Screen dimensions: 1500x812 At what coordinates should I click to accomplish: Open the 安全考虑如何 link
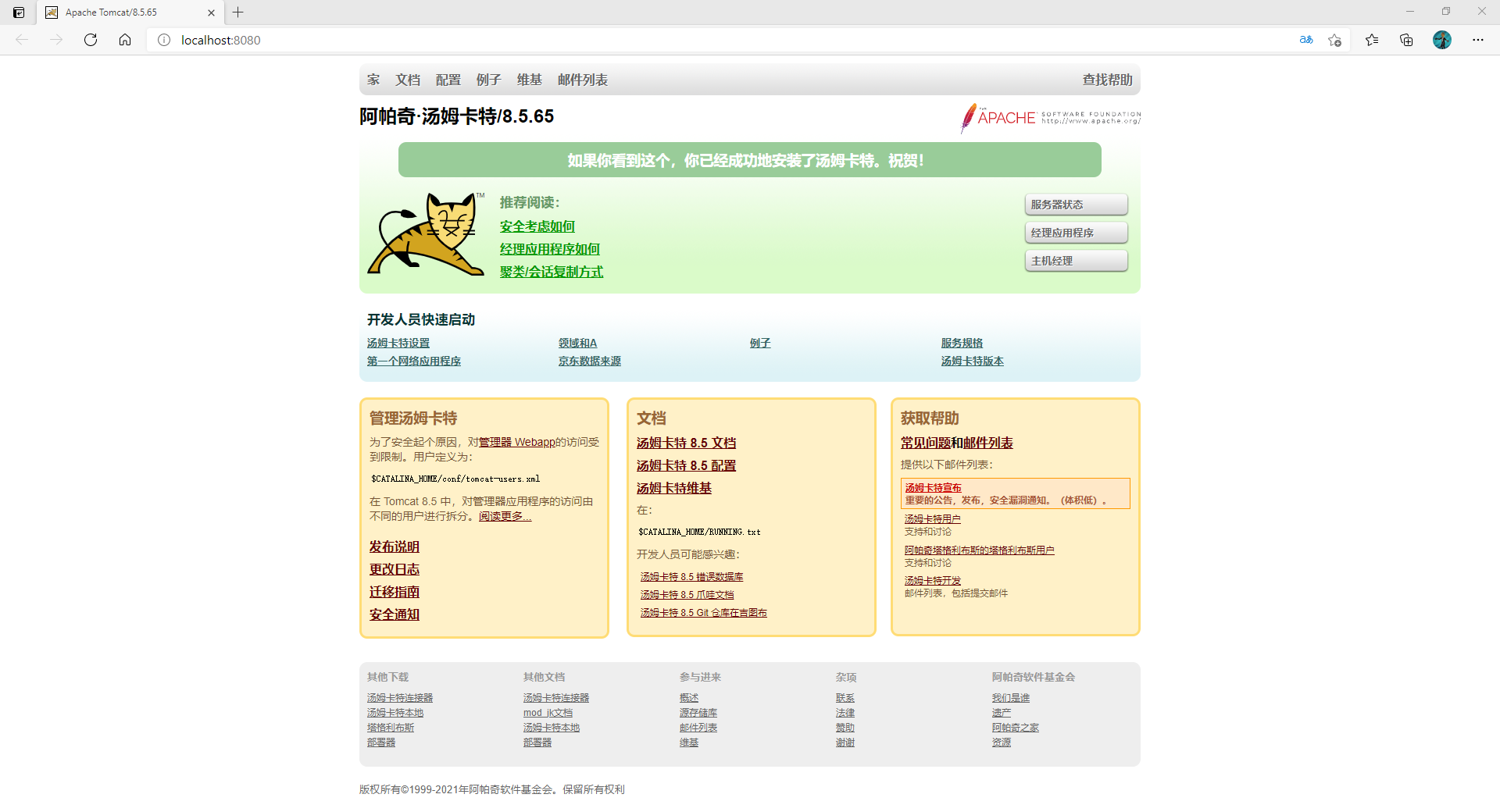(x=537, y=226)
